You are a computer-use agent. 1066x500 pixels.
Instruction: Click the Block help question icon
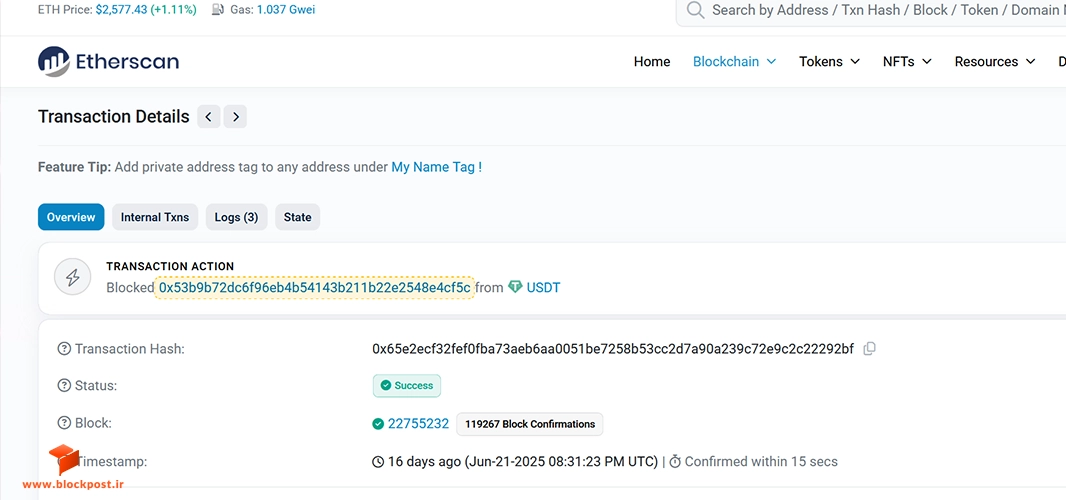pos(64,423)
